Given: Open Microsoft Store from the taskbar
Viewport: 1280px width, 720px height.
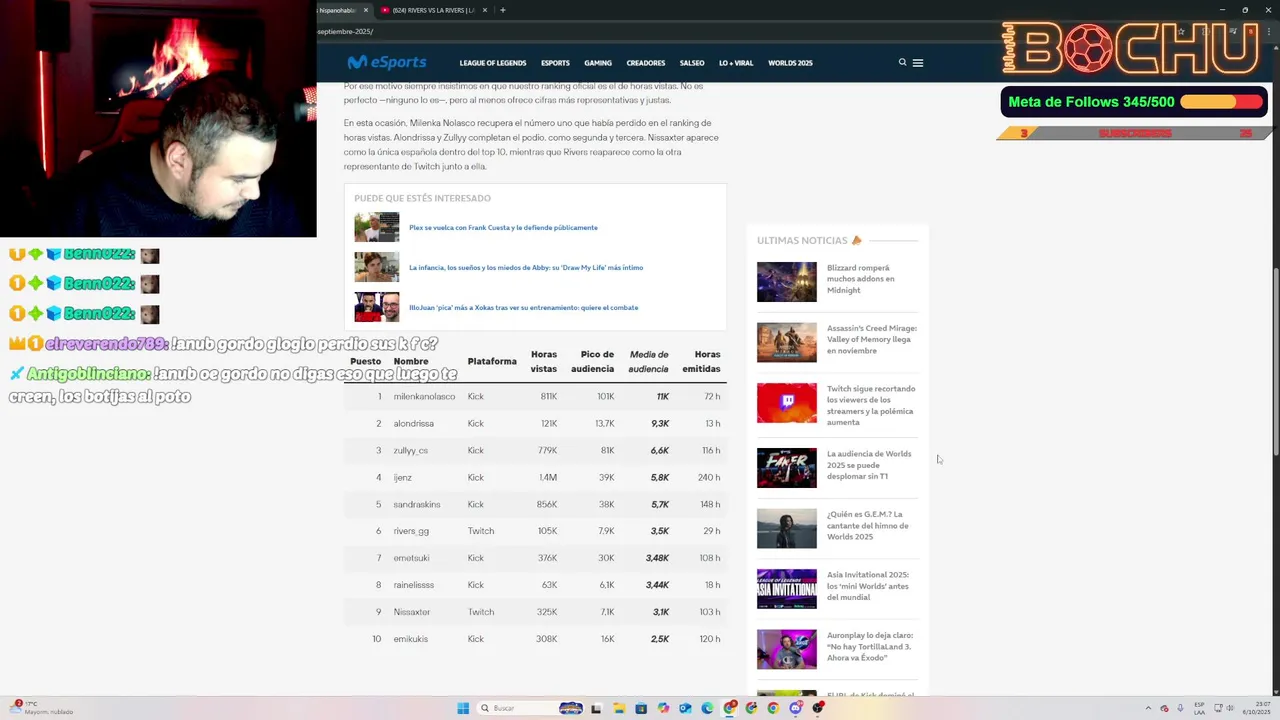Looking at the screenshot, I should click(x=641, y=708).
